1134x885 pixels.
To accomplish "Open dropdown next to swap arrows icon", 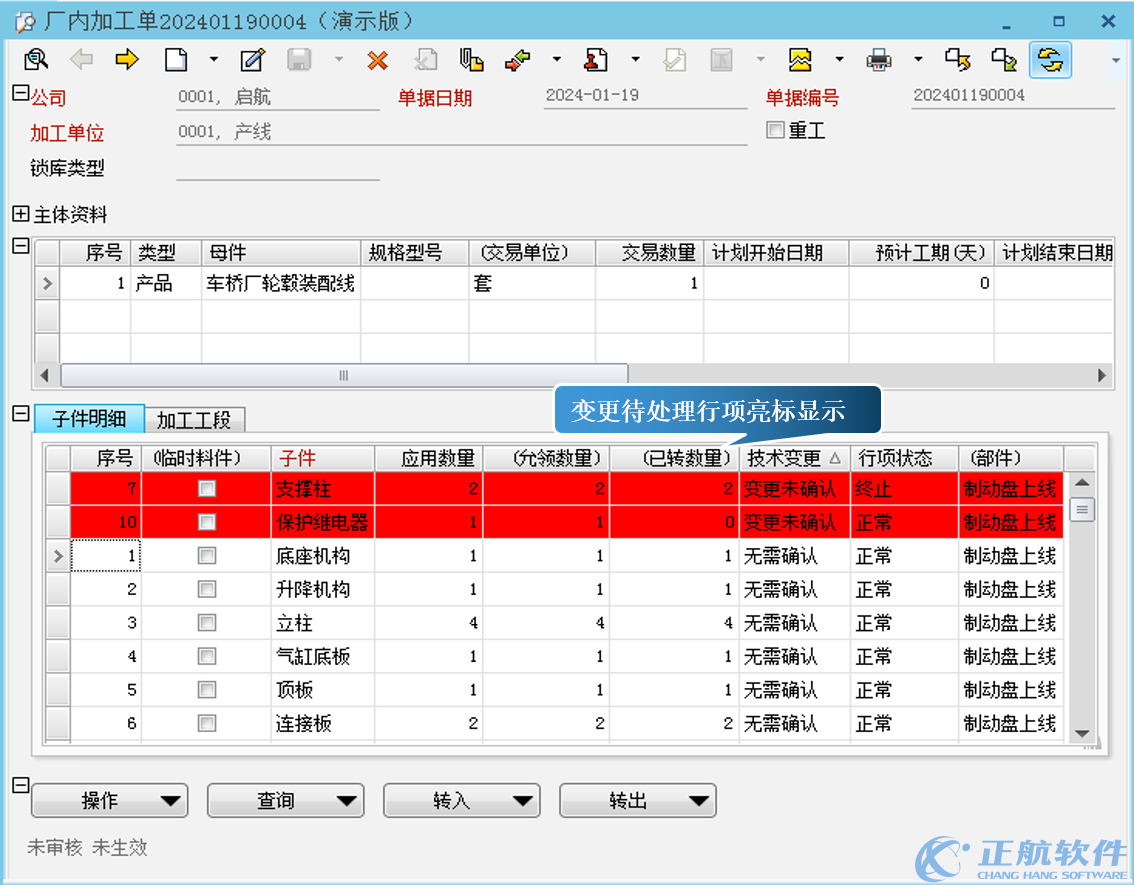I will click(x=556, y=59).
